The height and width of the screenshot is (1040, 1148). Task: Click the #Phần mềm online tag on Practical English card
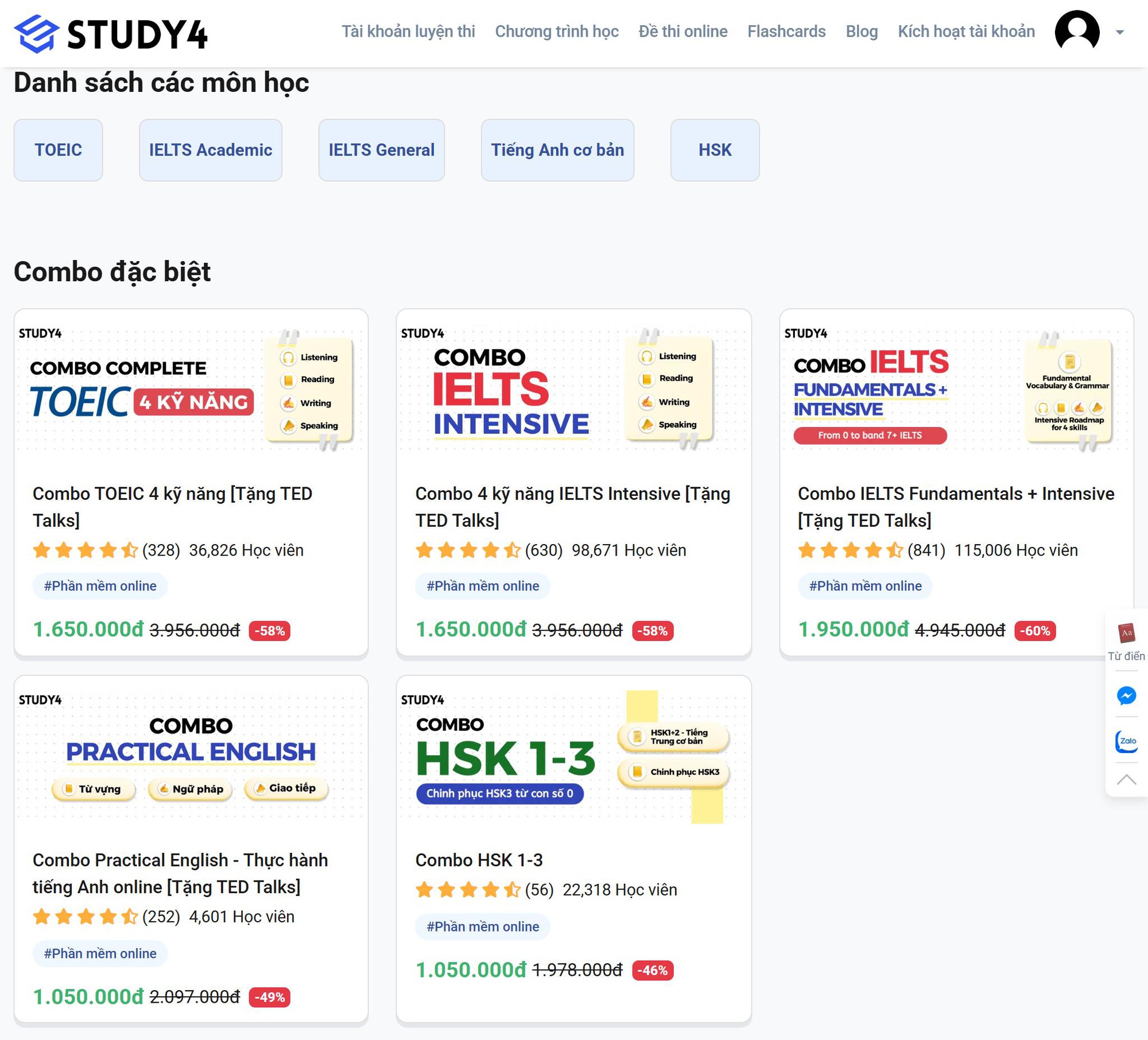[99, 953]
